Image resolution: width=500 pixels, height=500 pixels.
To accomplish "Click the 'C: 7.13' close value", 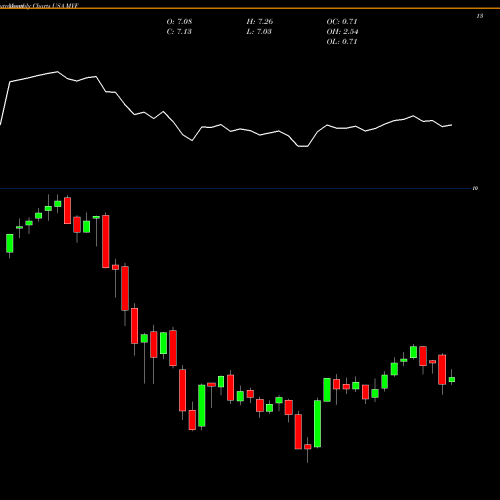I will click(x=179, y=31).
